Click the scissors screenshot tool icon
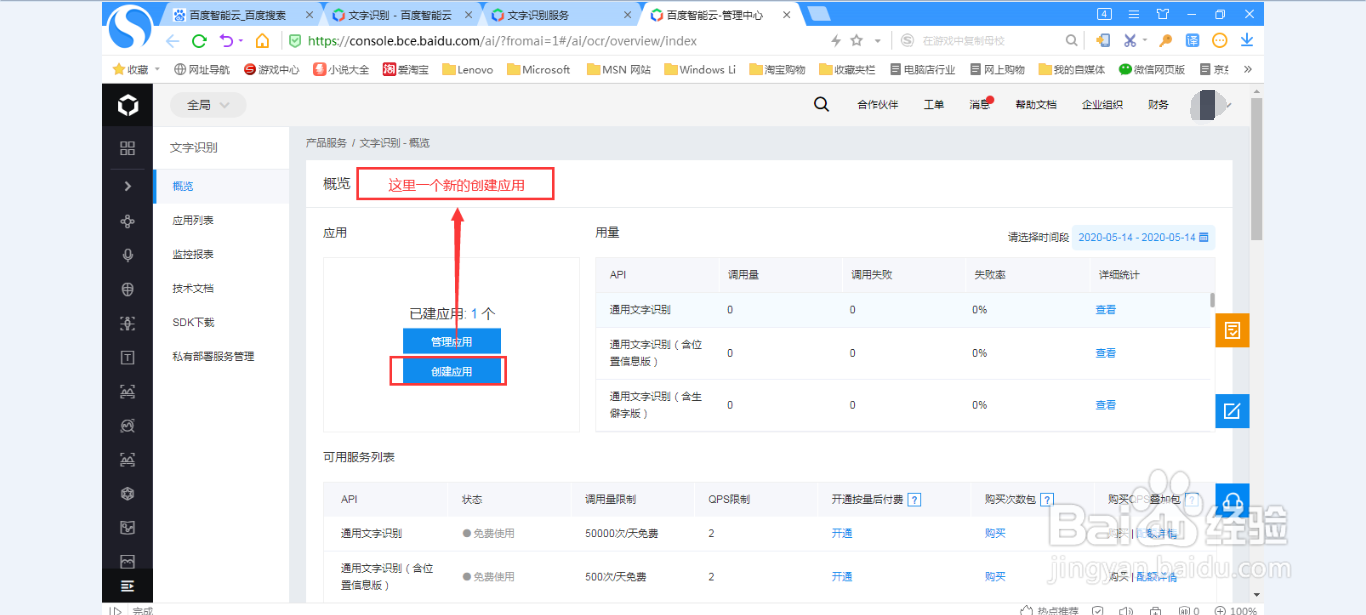1366x615 pixels. tap(1130, 41)
